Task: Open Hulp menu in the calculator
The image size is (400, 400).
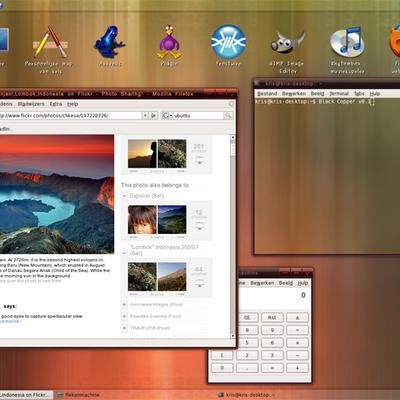Action: click(x=303, y=283)
